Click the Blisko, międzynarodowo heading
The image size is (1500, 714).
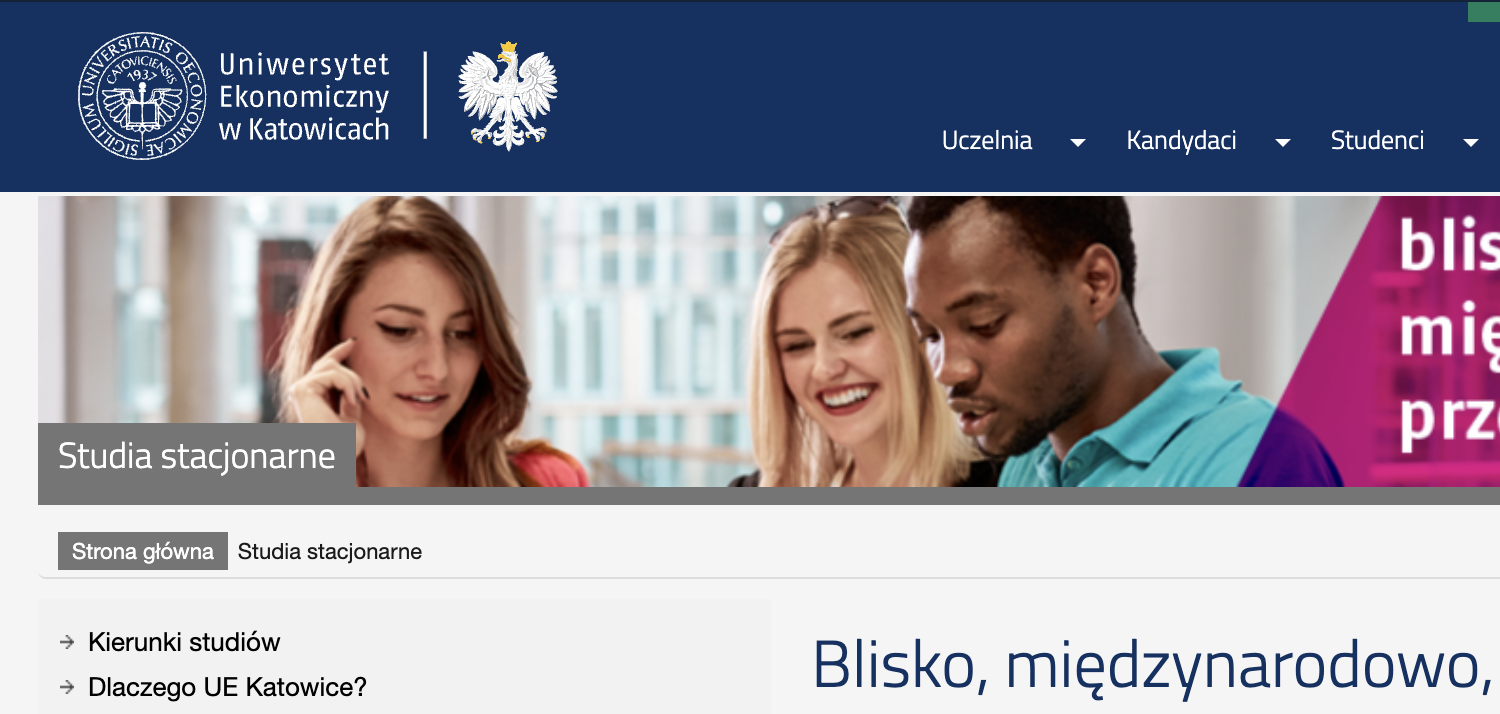1152,664
